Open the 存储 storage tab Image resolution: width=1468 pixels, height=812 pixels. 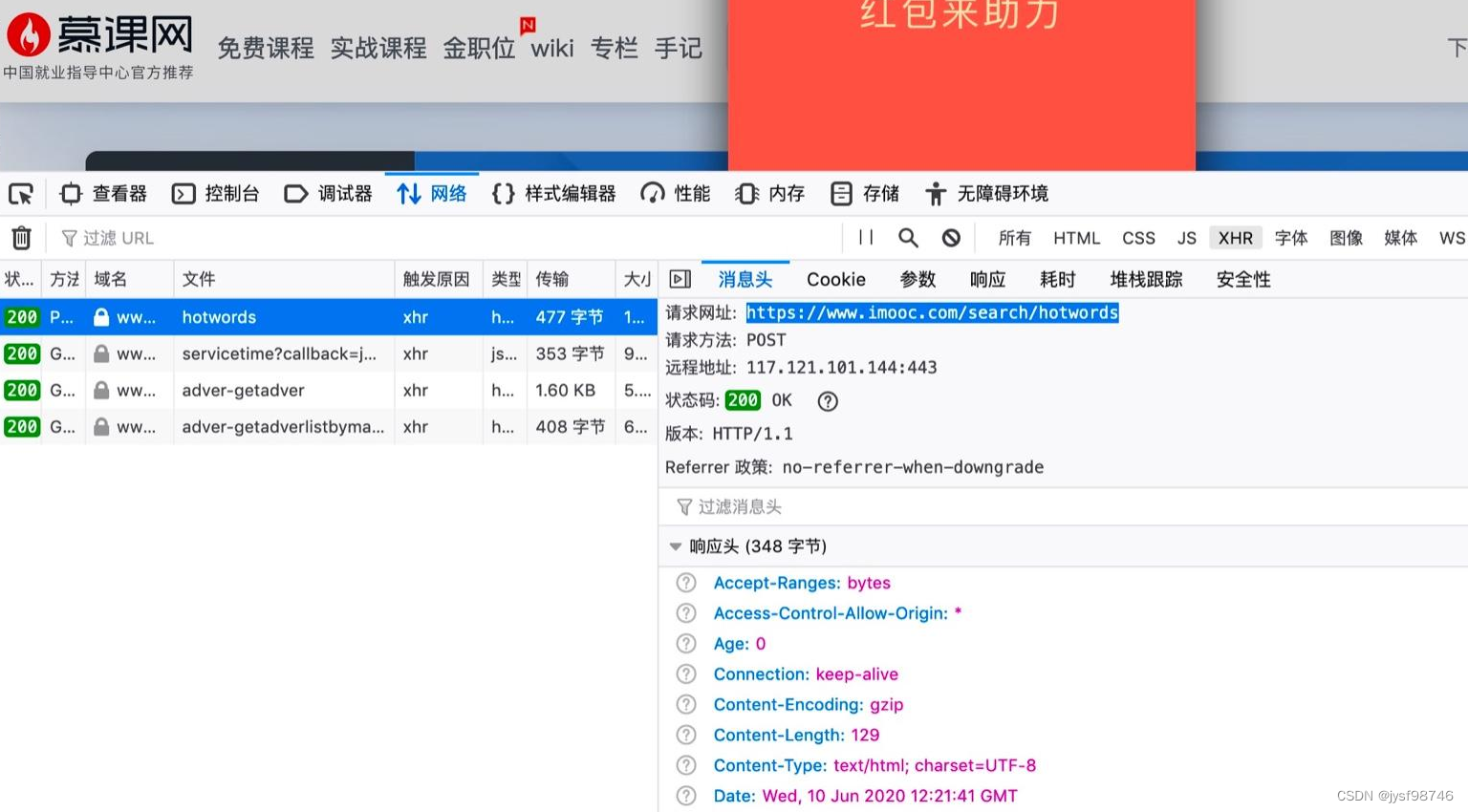865,194
